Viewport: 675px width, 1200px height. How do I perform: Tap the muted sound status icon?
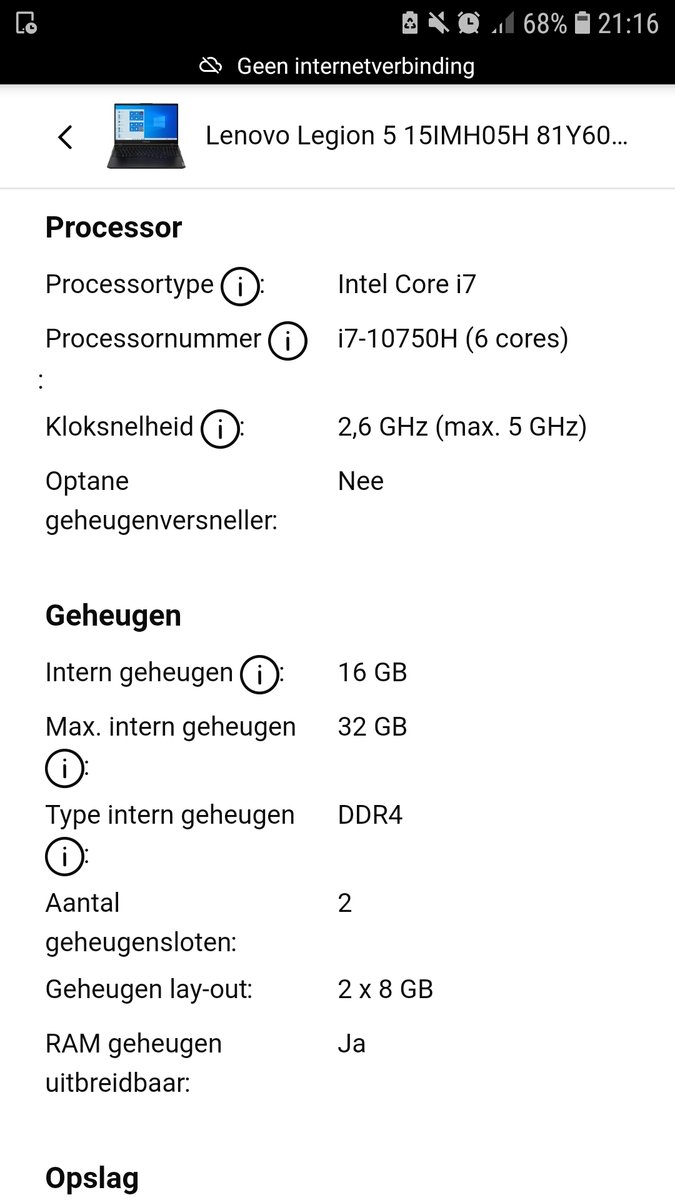[438, 23]
